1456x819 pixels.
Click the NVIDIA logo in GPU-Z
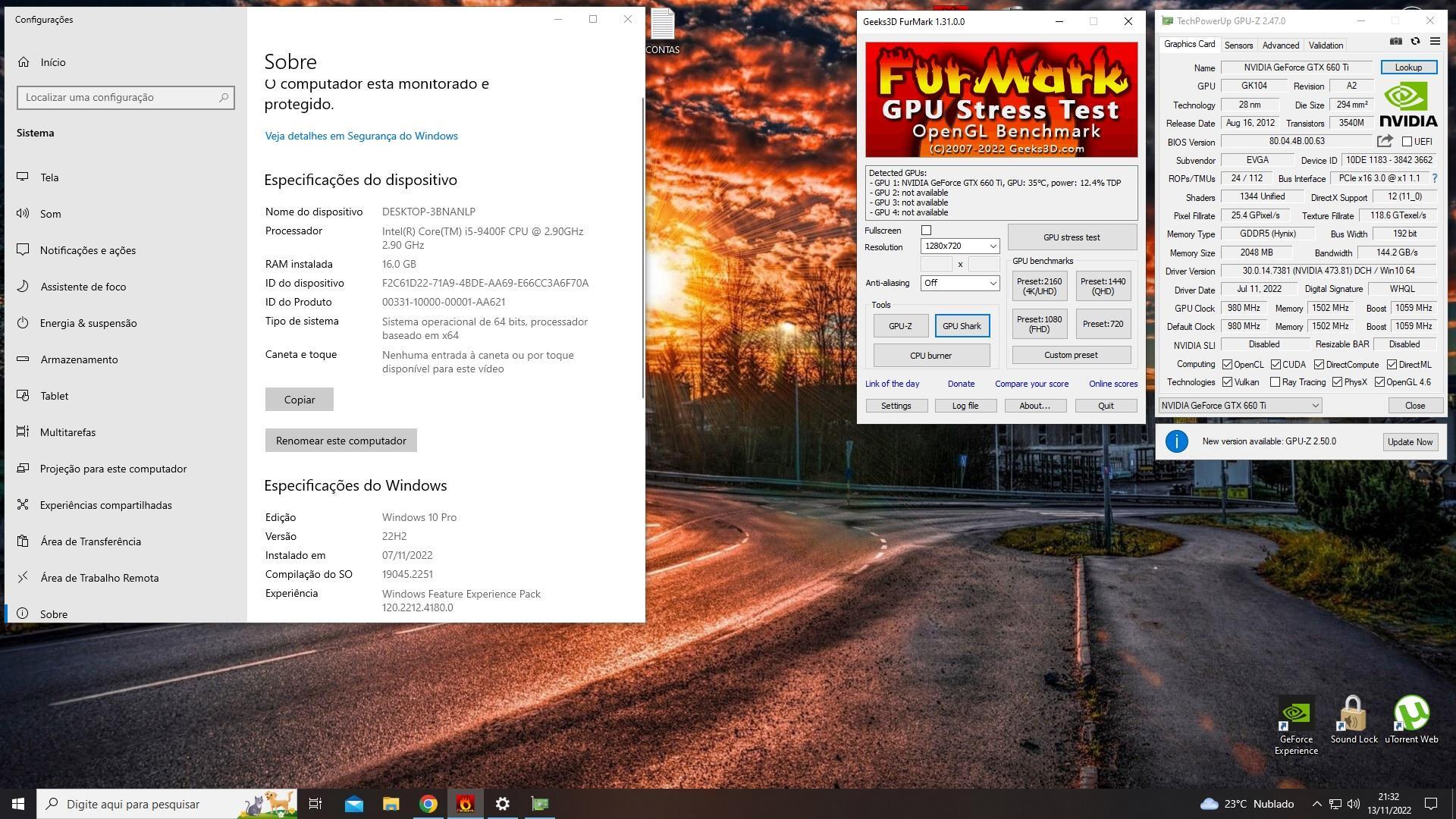pyautogui.click(x=1408, y=105)
